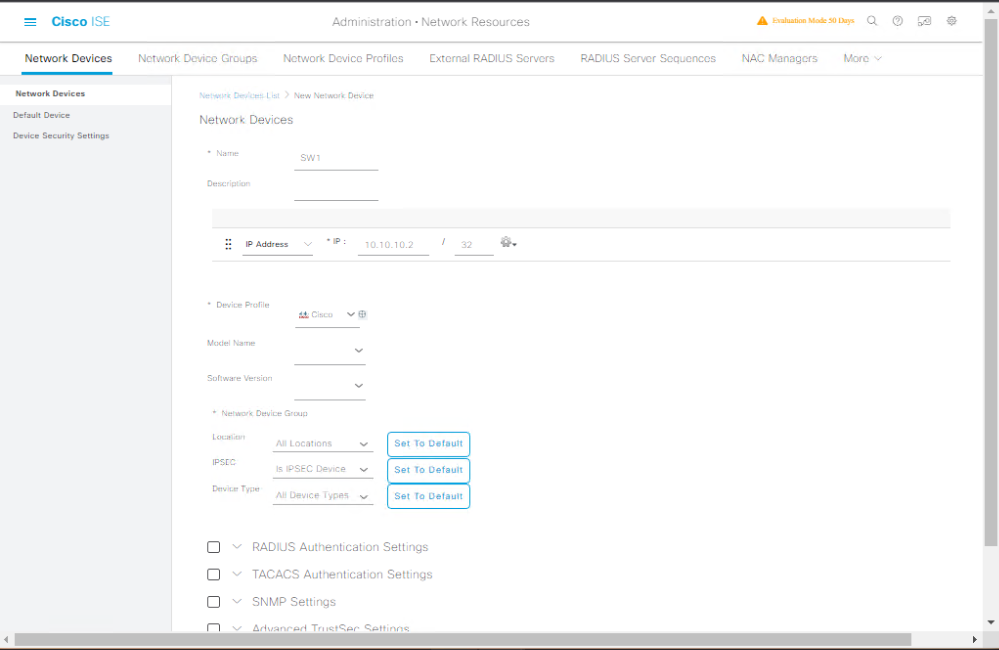The height and width of the screenshot is (650, 999).
Task: Open the IP row gear actions menu
Action: 508,243
